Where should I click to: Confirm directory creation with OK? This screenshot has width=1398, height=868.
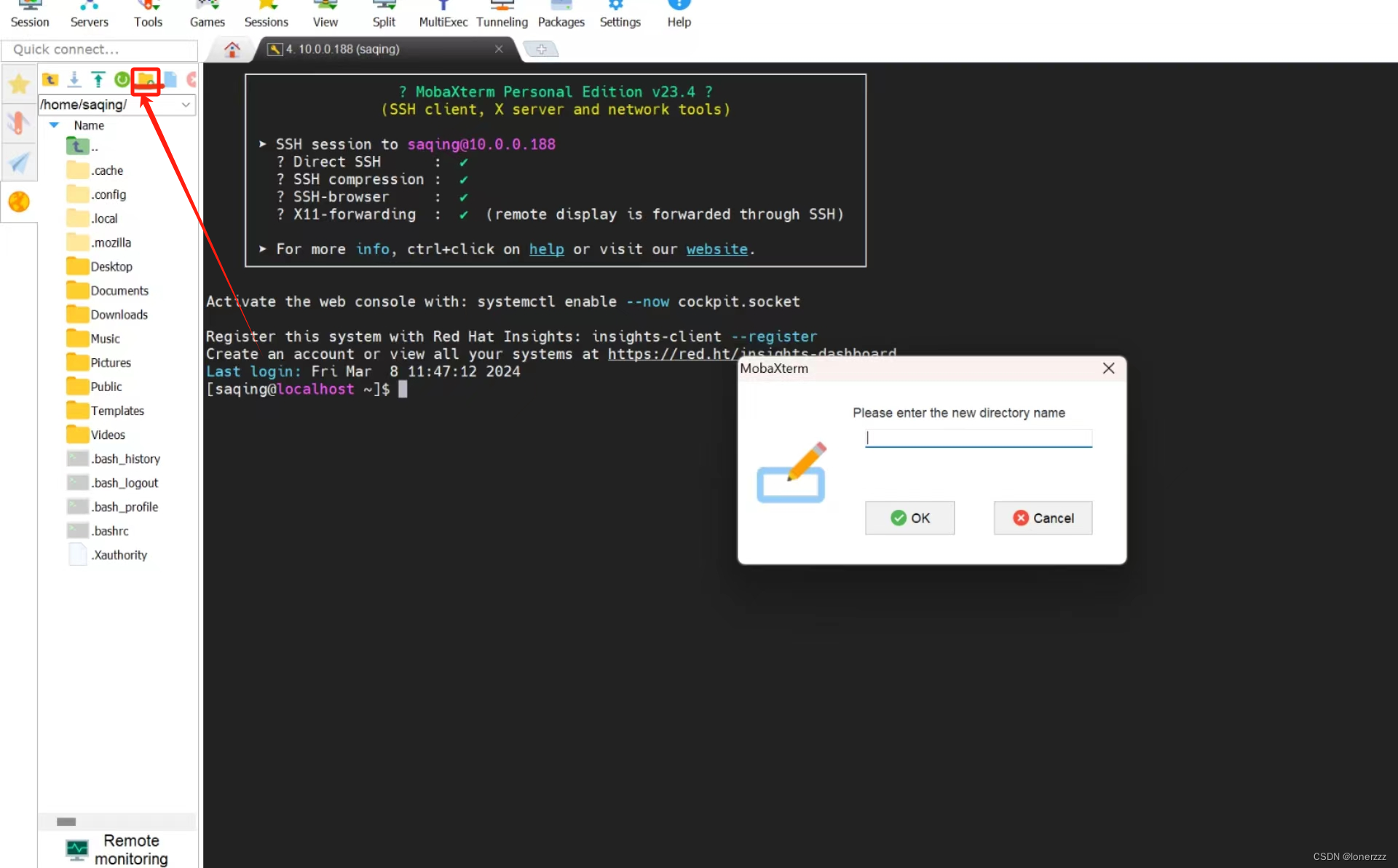pyautogui.click(x=909, y=518)
